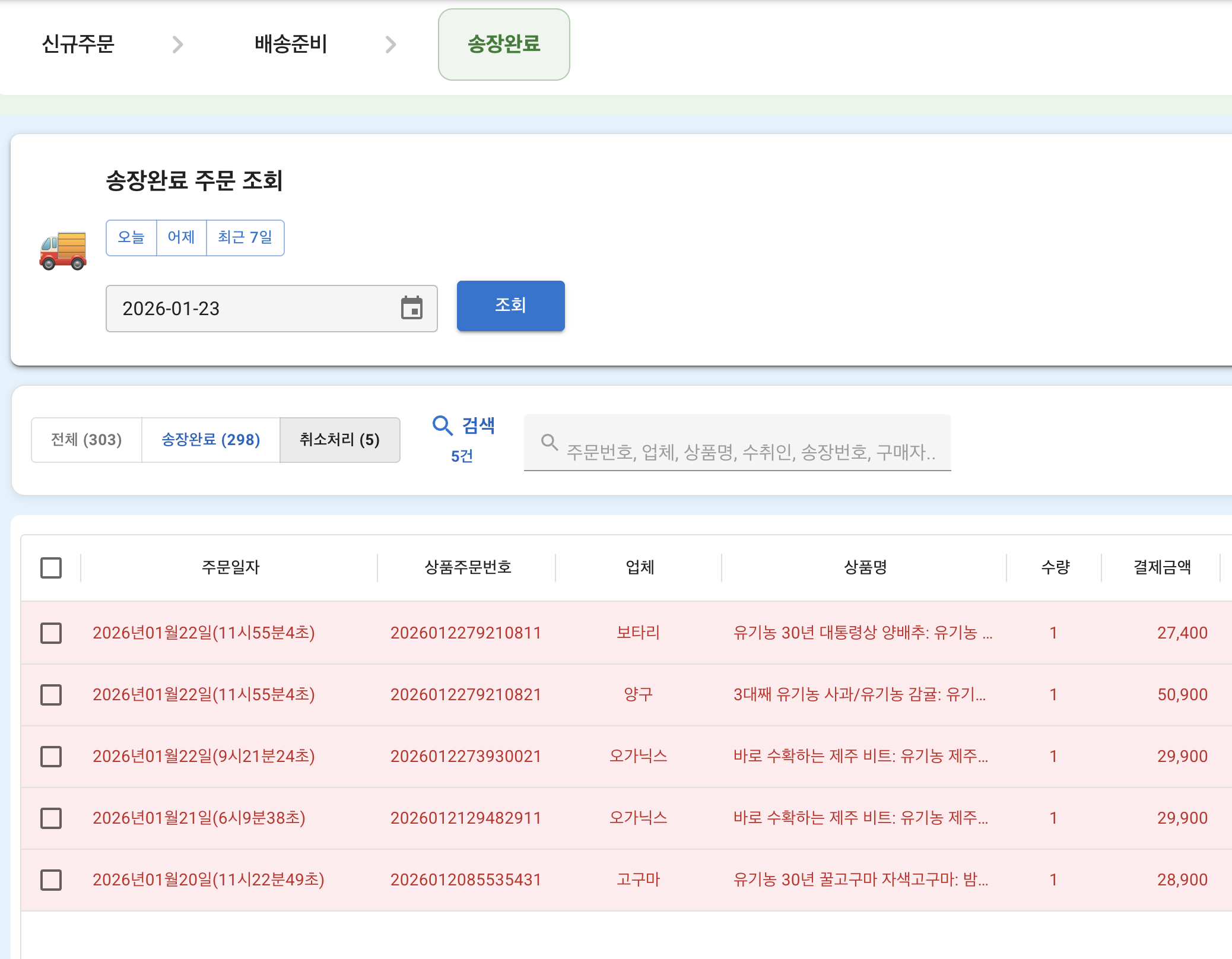Image resolution: width=1232 pixels, height=959 pixels.
Task: Check the 고구마 order row checkbox
Action: (51, 879)
